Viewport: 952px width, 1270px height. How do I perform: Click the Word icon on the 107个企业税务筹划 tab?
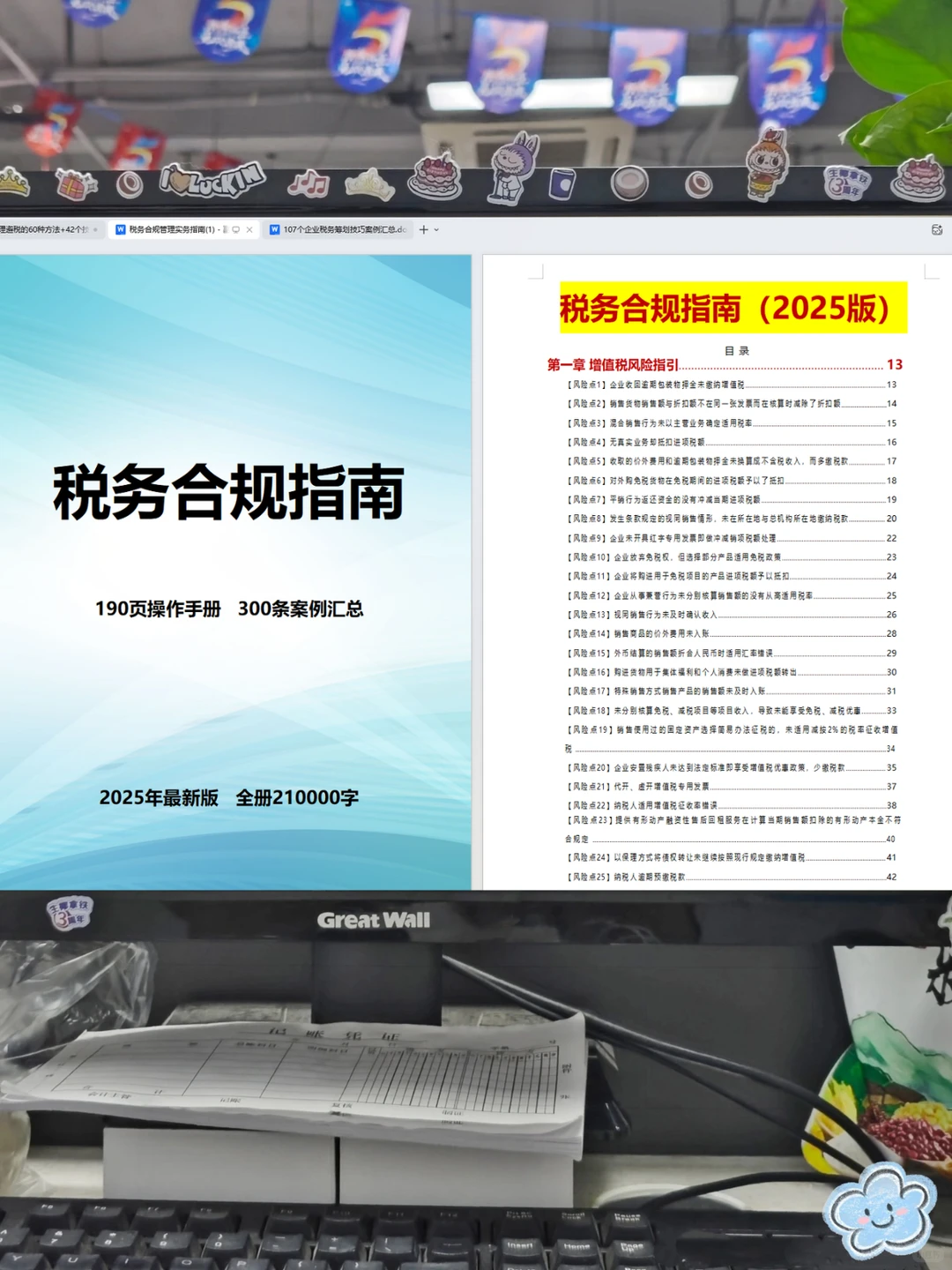pos(274,229)
